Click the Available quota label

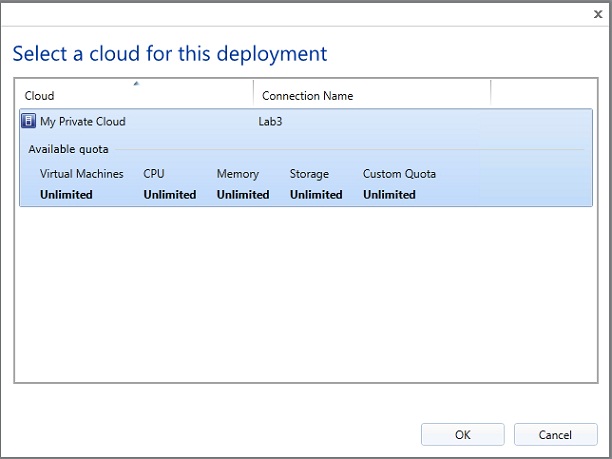68,149
